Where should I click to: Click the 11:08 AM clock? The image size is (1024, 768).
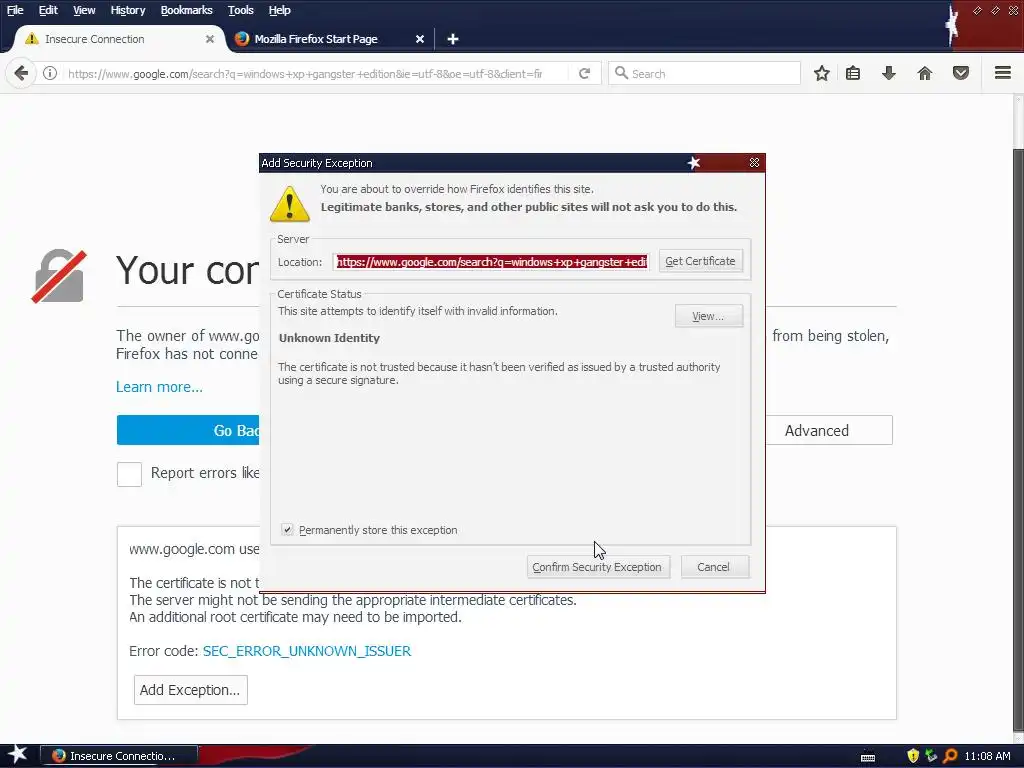pos(987,756)
